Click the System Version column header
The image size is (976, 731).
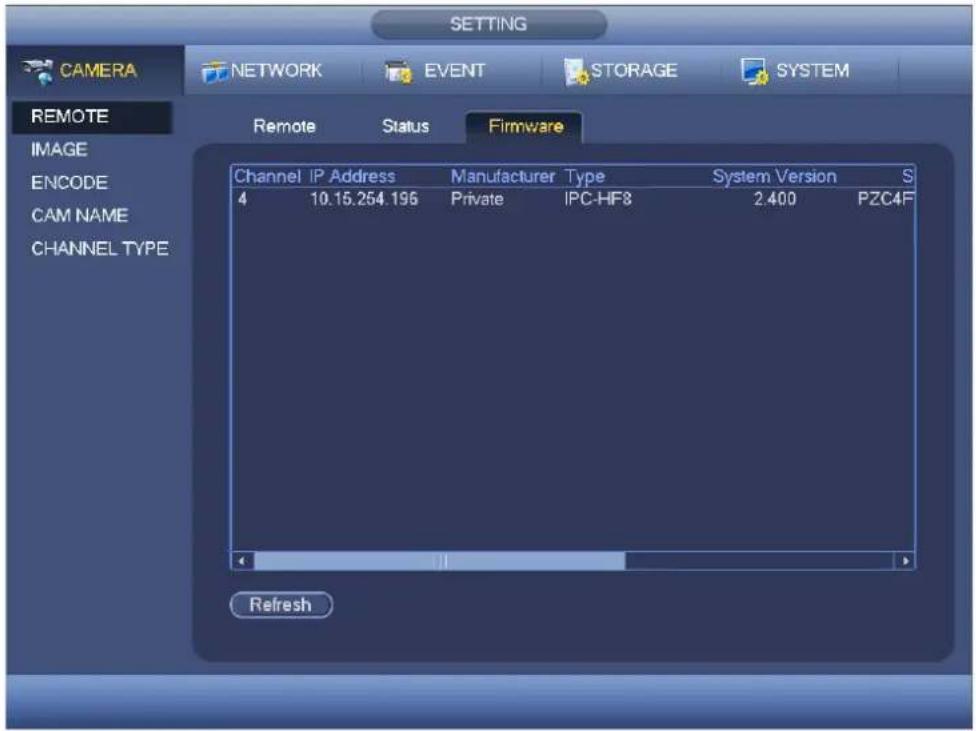click(774, 177)
